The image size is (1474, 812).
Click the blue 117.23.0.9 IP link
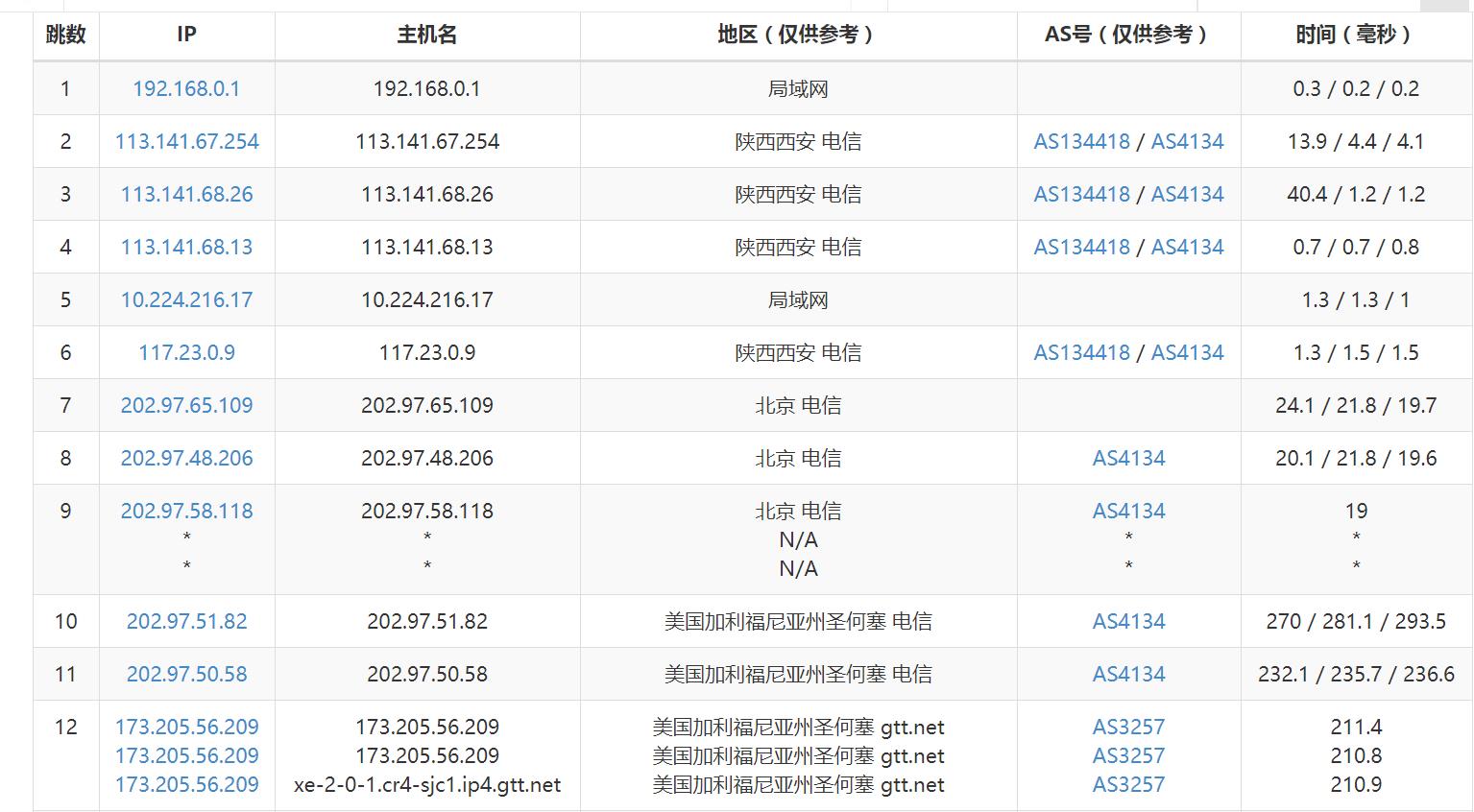point(186,352)
